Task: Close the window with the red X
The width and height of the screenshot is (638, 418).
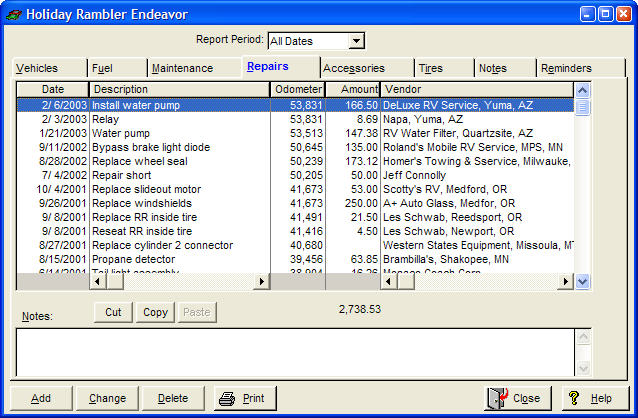Action: (x=624, y=14)
